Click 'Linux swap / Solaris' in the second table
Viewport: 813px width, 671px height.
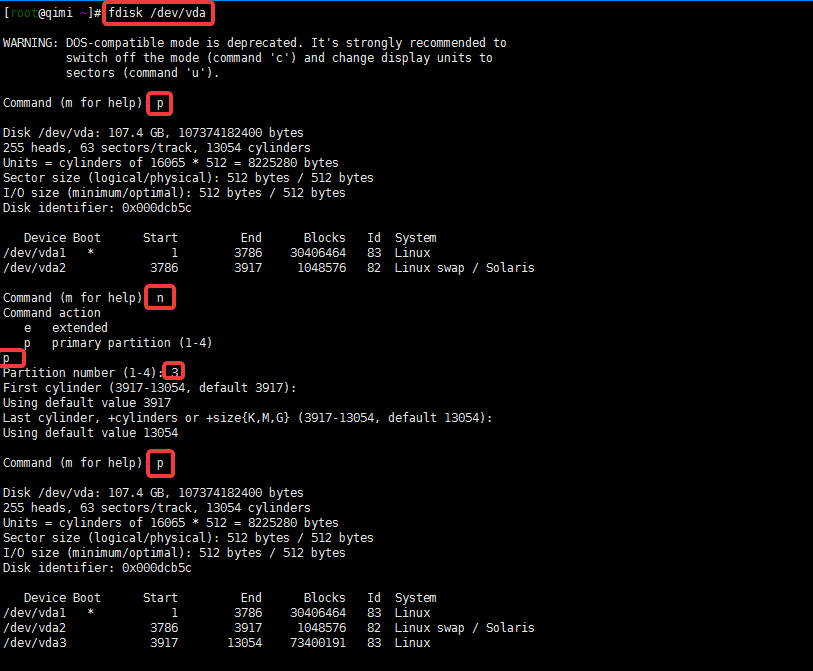tap(465, 628)
